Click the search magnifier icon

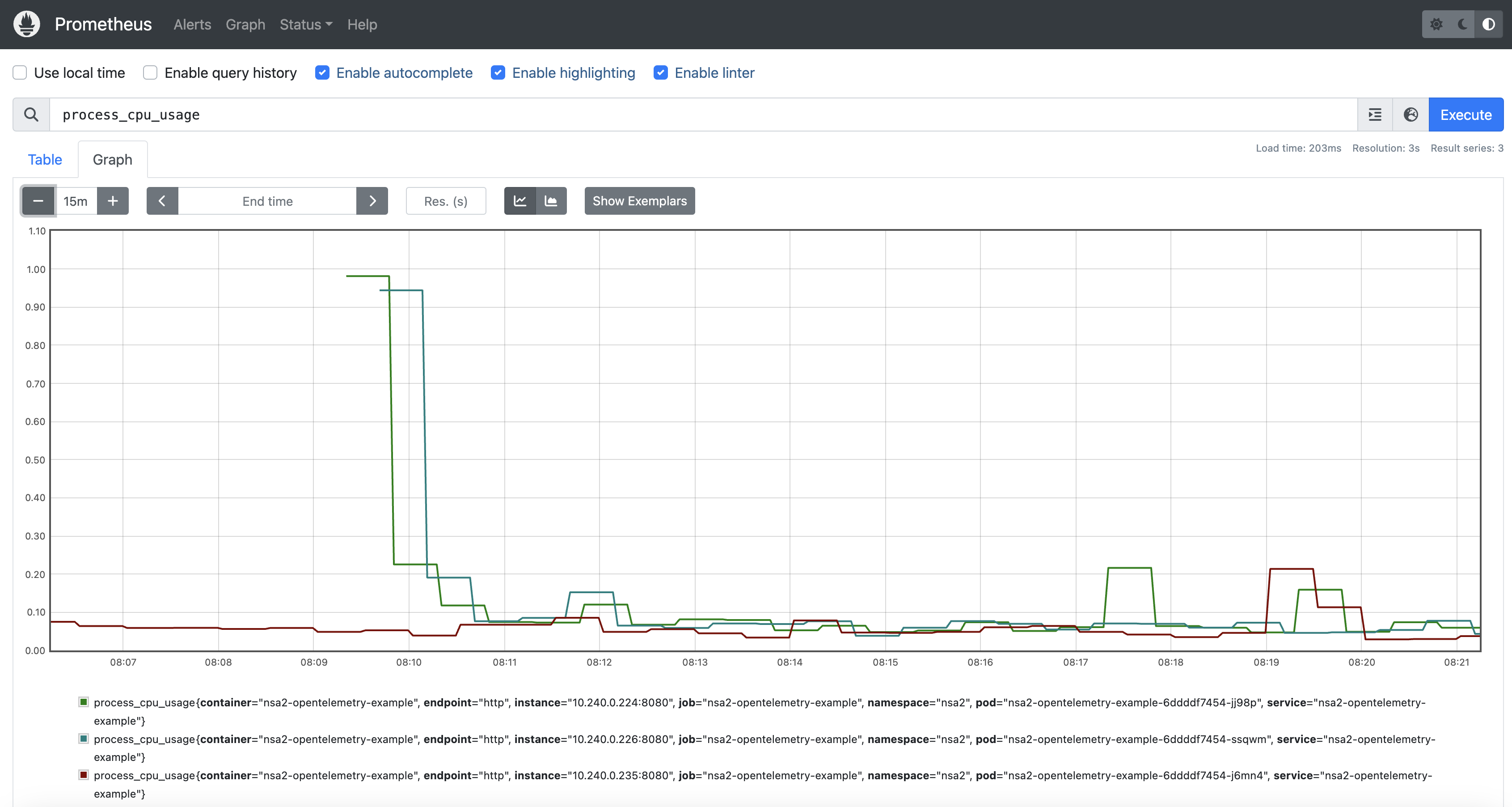31,115
